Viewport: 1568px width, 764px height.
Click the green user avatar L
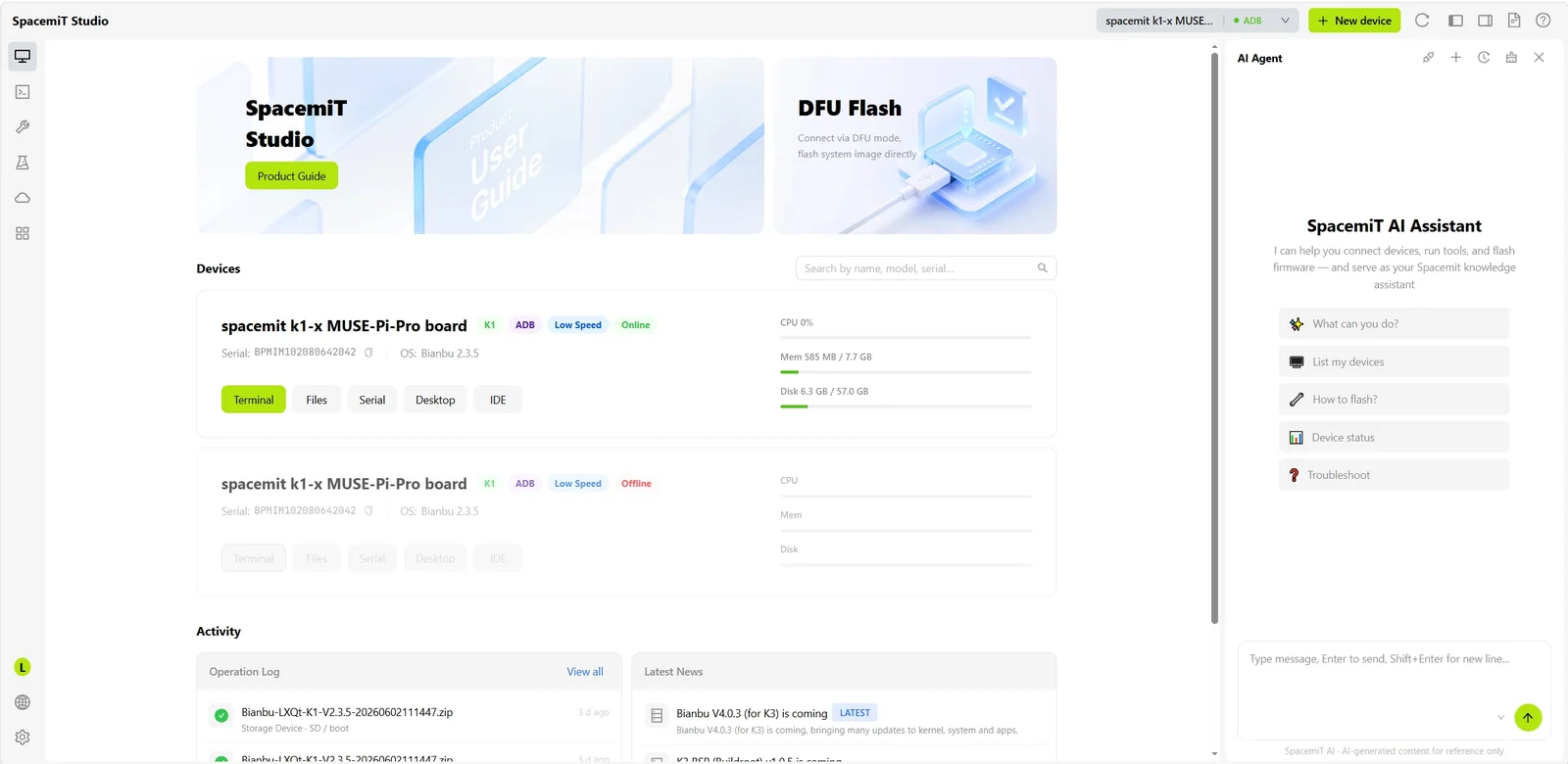point(23,667)
